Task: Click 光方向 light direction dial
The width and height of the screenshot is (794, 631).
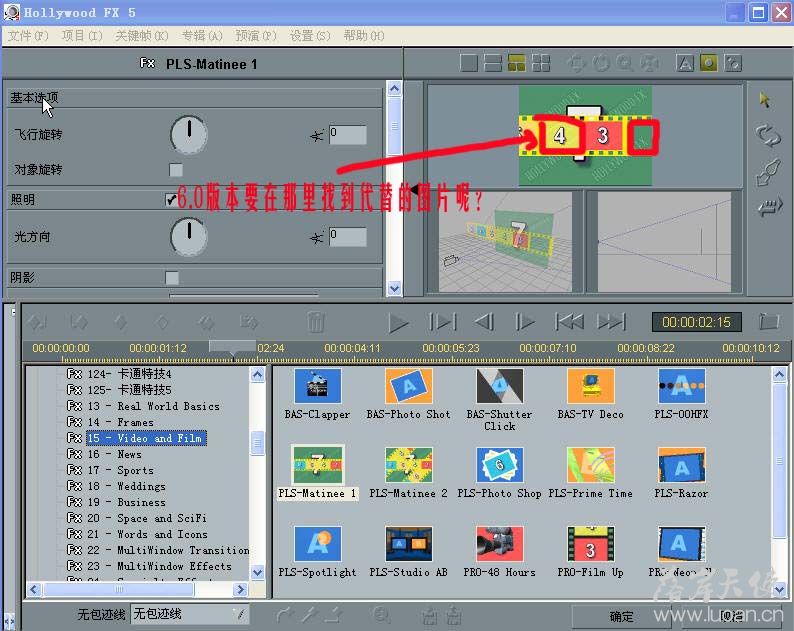Action: [x=189, y=236]
